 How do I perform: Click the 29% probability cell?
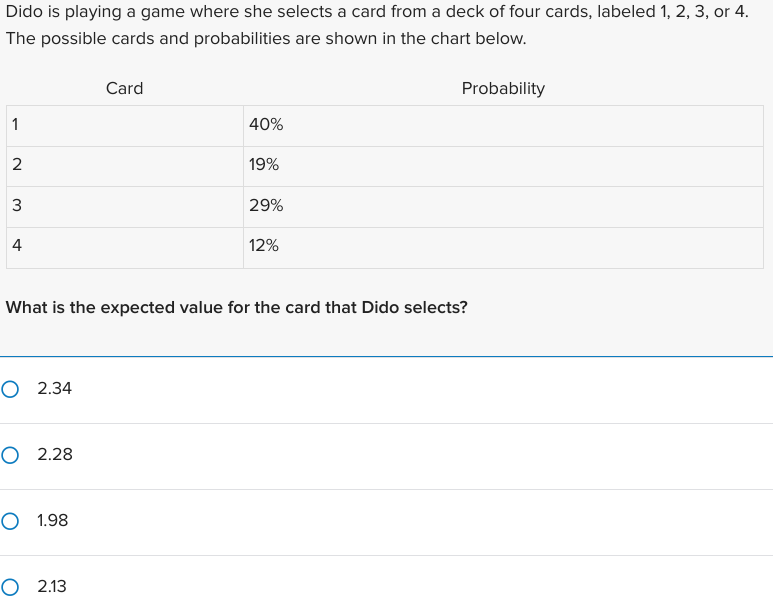[x=503, y=207]
